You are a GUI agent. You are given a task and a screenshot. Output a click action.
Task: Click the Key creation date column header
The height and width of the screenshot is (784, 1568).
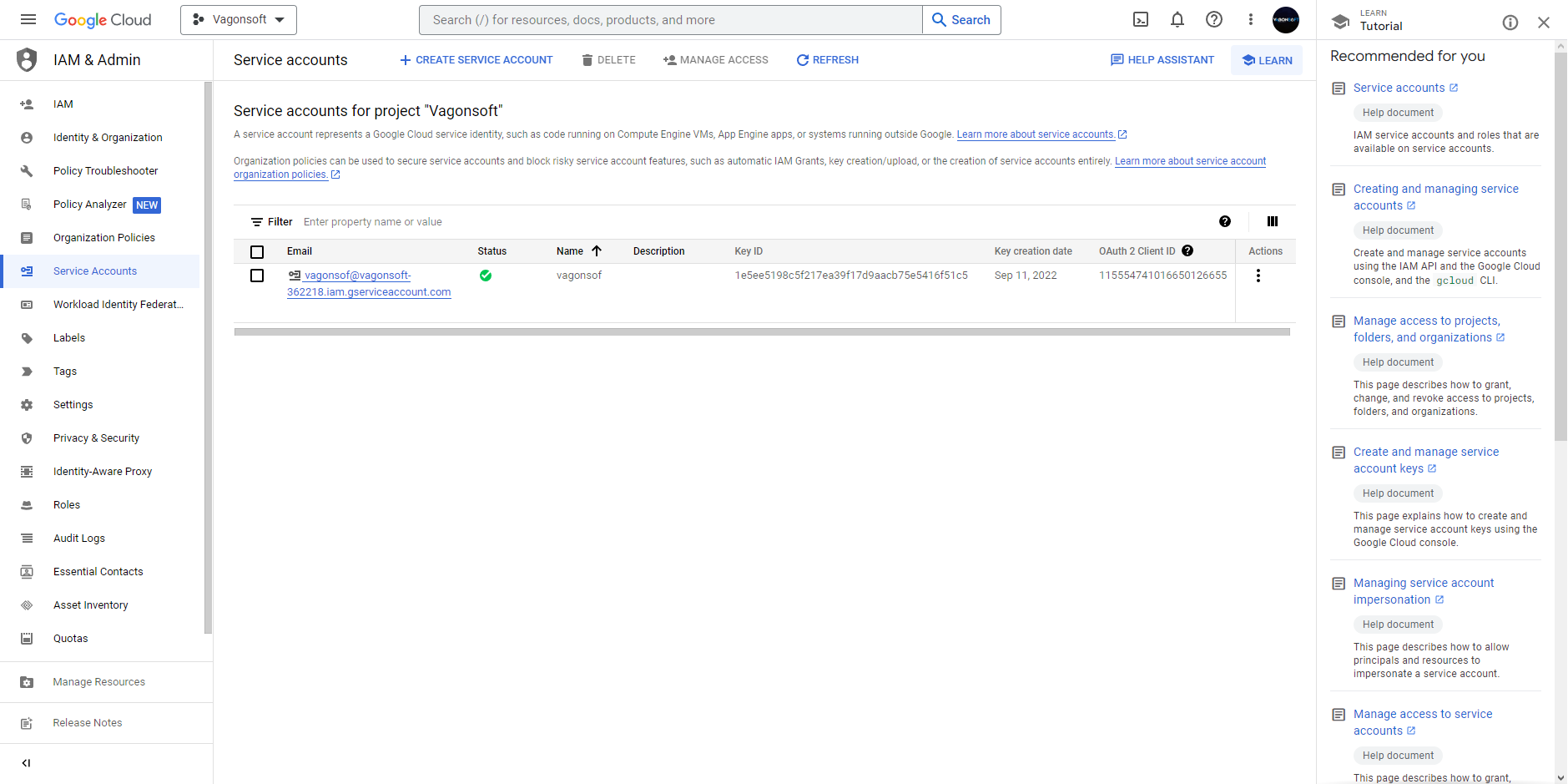click(1033, 251)
